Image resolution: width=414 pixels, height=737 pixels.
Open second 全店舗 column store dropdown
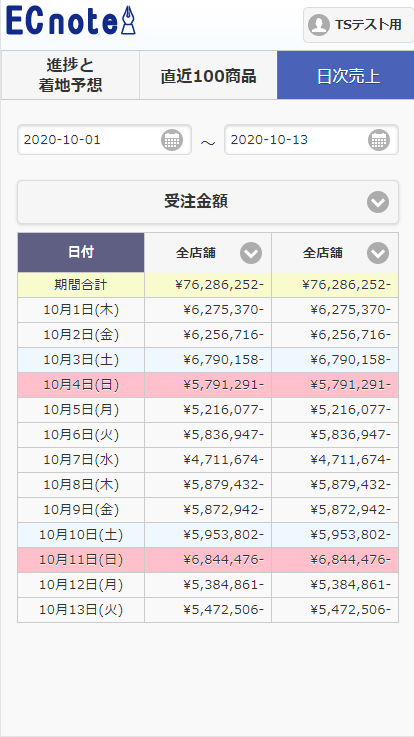click(x=378, y=253)
